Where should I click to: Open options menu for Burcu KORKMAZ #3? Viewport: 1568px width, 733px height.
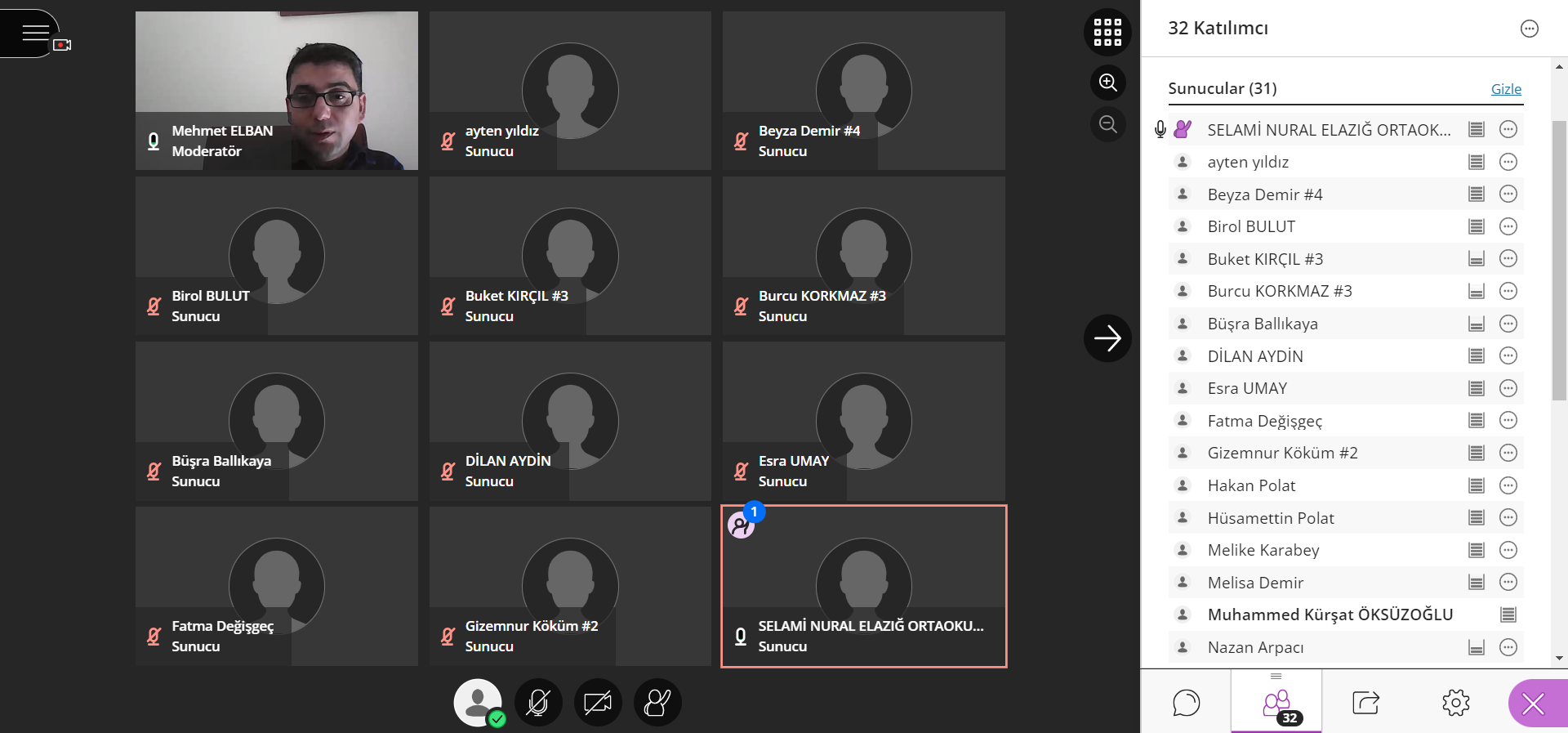(1508, 291)
